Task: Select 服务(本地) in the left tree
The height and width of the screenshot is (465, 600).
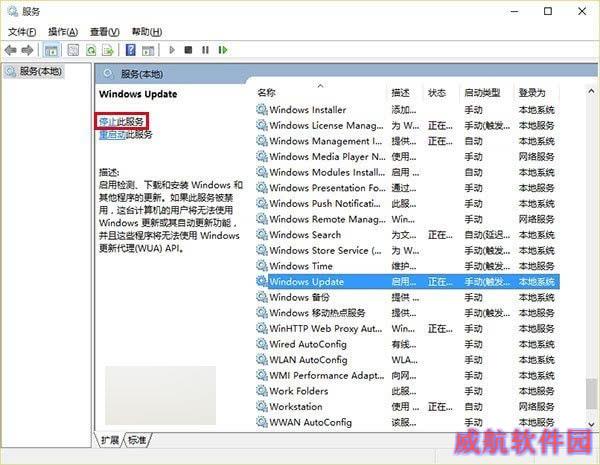Action: coord(35,71)
